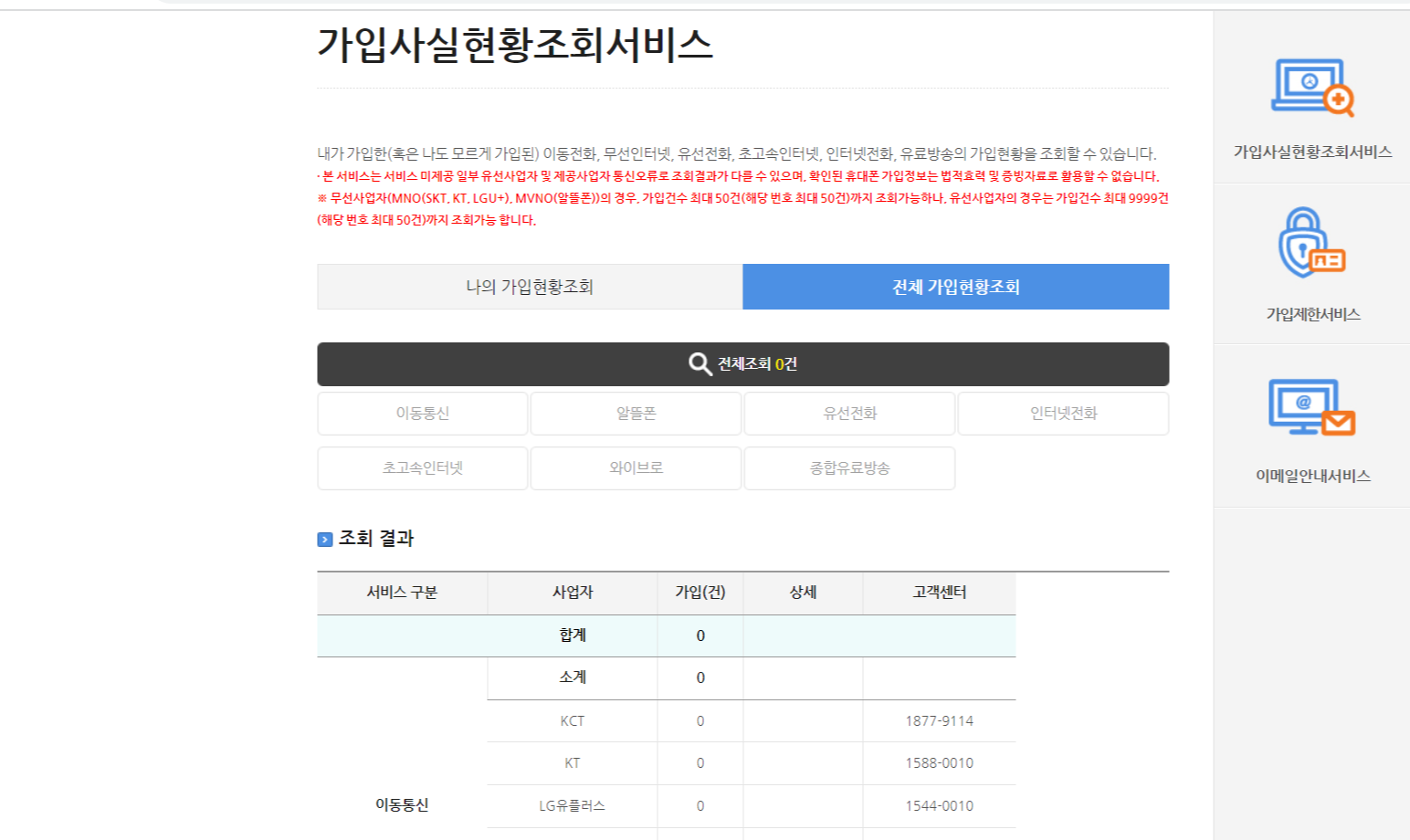1410x840 pixels.
Task: Click sidebar label 가입사실현황조회서비스
Action: tap(1312, 152)
